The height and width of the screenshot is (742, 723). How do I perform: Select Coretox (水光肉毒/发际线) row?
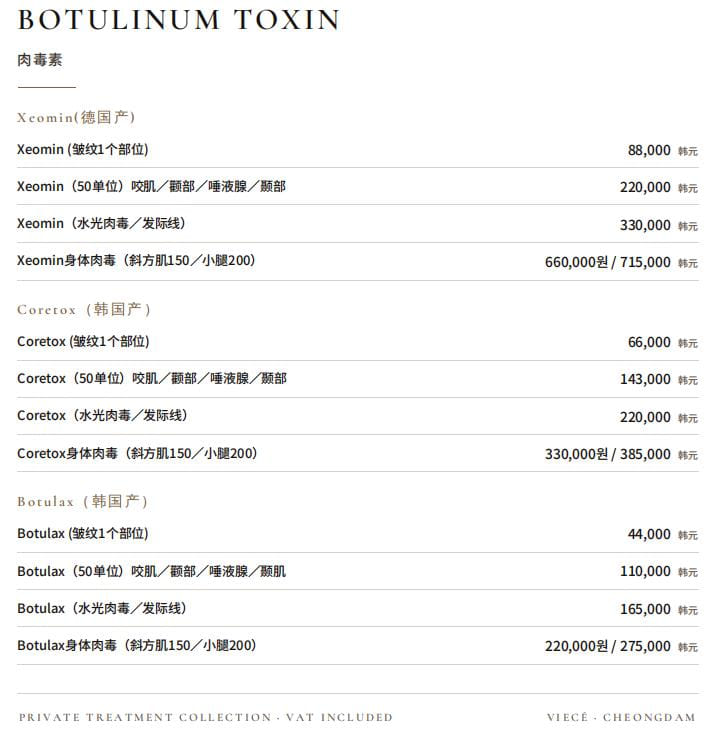coord(358,416)
